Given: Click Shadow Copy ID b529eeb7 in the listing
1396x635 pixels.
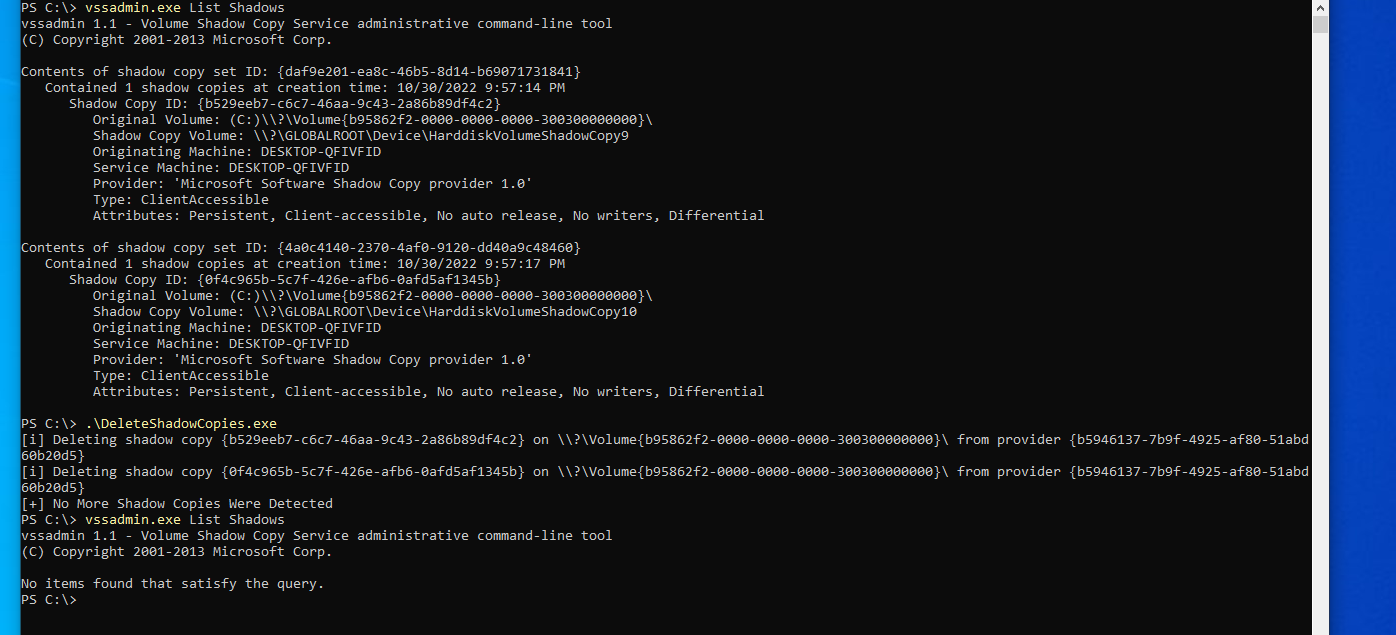Looking at the screenshot, I should [349, 104].
